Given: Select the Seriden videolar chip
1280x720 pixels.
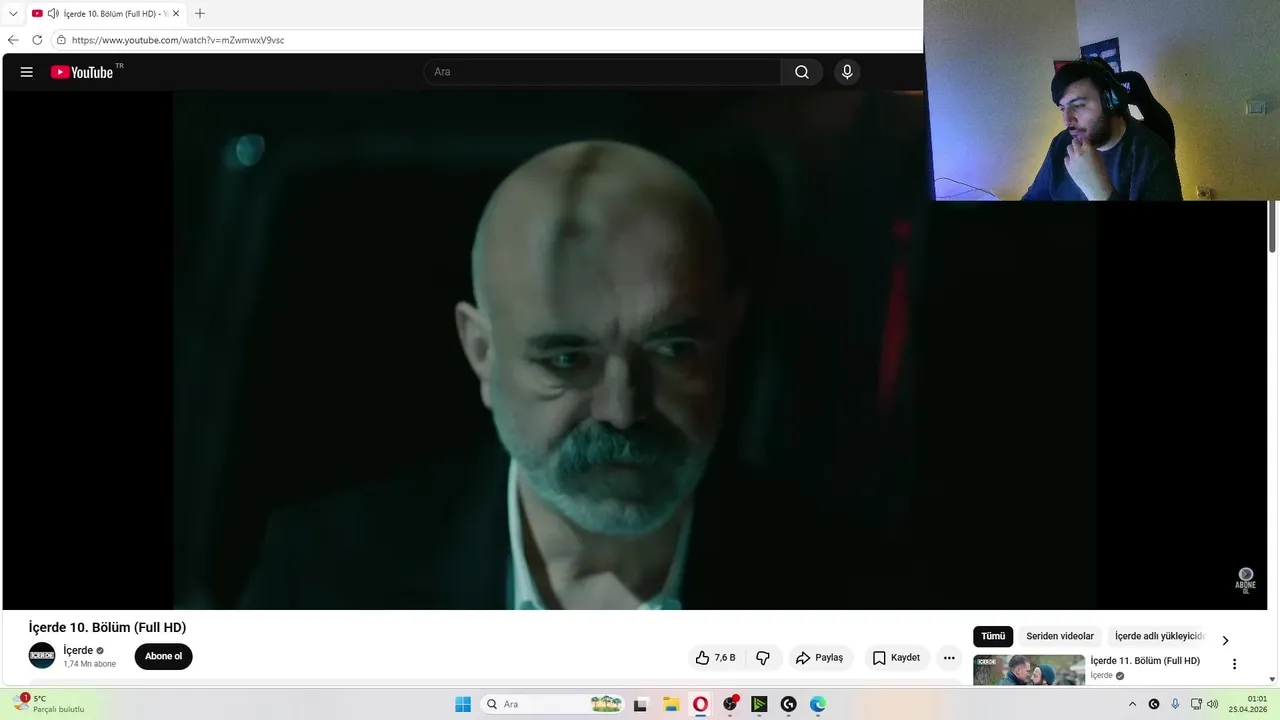Looking at the screenshot, I should tap(1060, 636).
